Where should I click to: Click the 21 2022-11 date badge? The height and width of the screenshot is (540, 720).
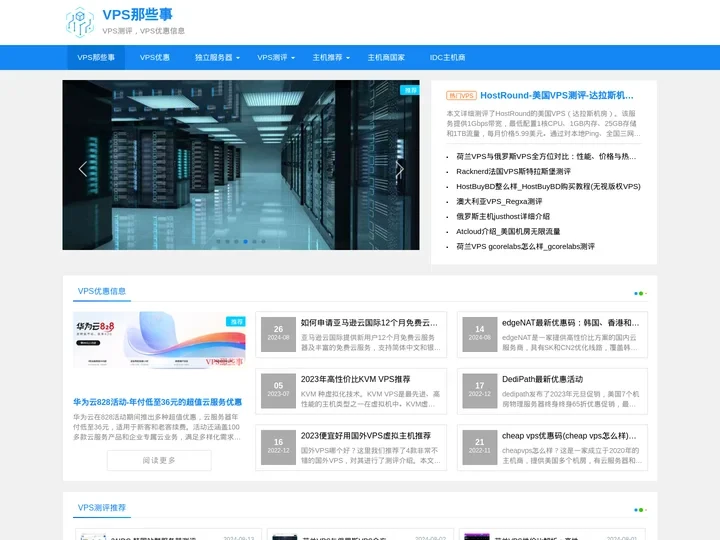479,447
